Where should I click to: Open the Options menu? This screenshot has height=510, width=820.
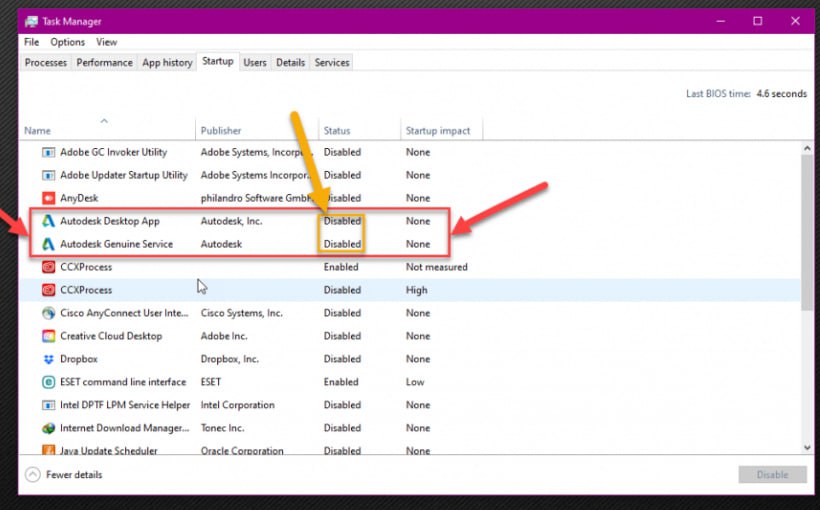(x=67, y=42)
